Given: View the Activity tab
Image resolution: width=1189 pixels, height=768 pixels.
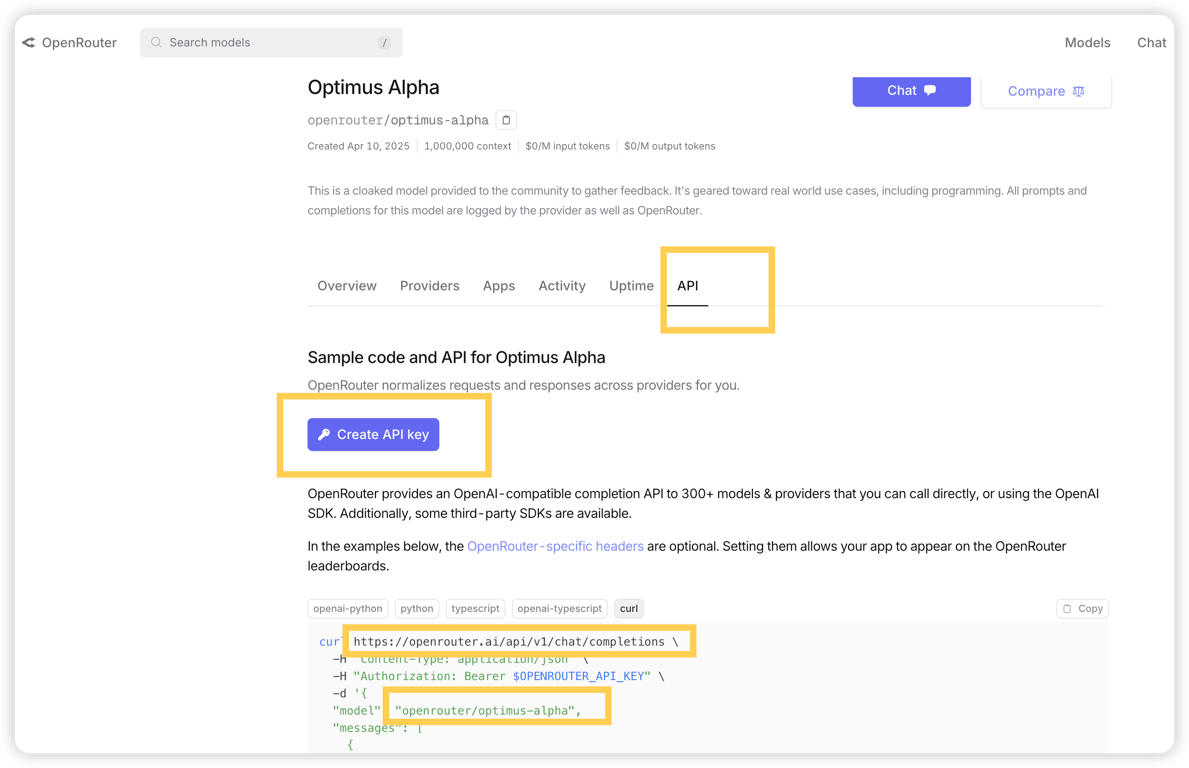Looking at the screenshot, I should coord(562,286).
